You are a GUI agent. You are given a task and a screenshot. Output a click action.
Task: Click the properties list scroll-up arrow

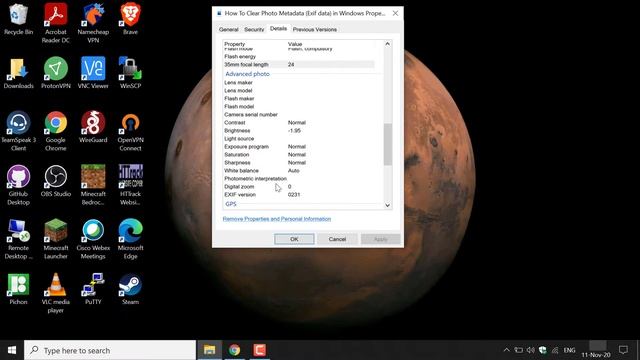pos(387,44)
